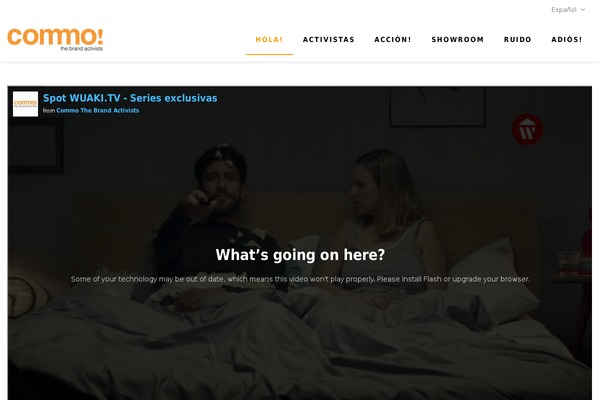Go to the HOLA! nav tab

(x=269, y=39)
